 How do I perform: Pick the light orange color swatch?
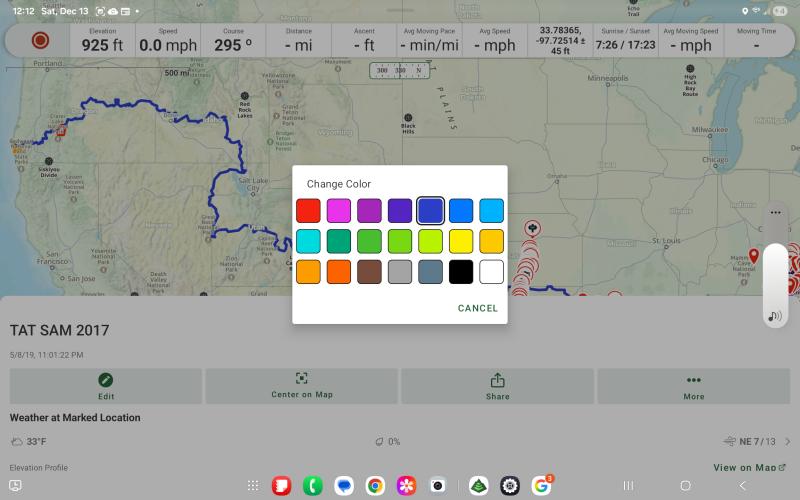[x=308, y=272]
